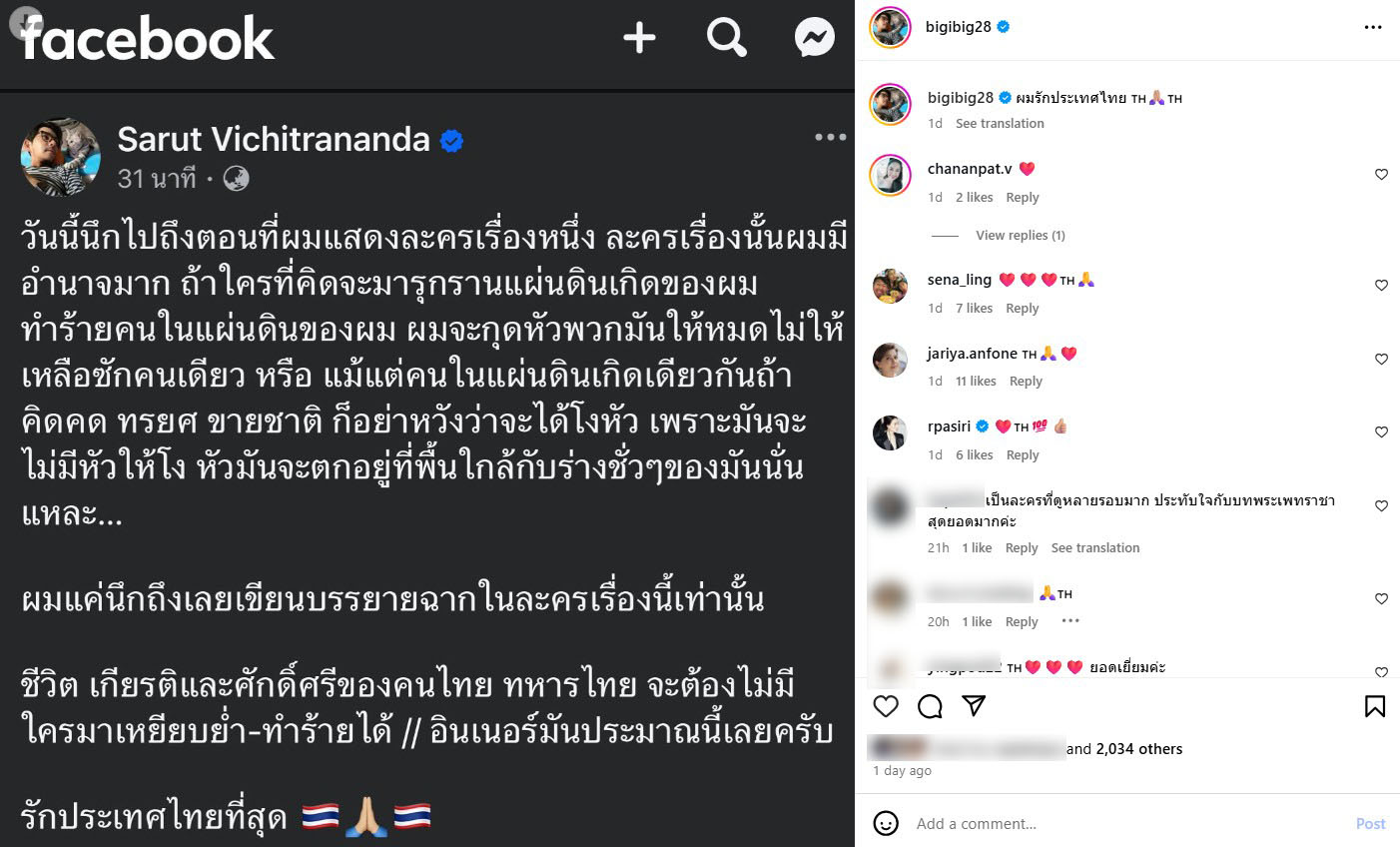Screen dimensions: 1400x847
Task: Expand View replies (1) under chananpat.v
Action: pyautogui.click(x=1020, y=235)
